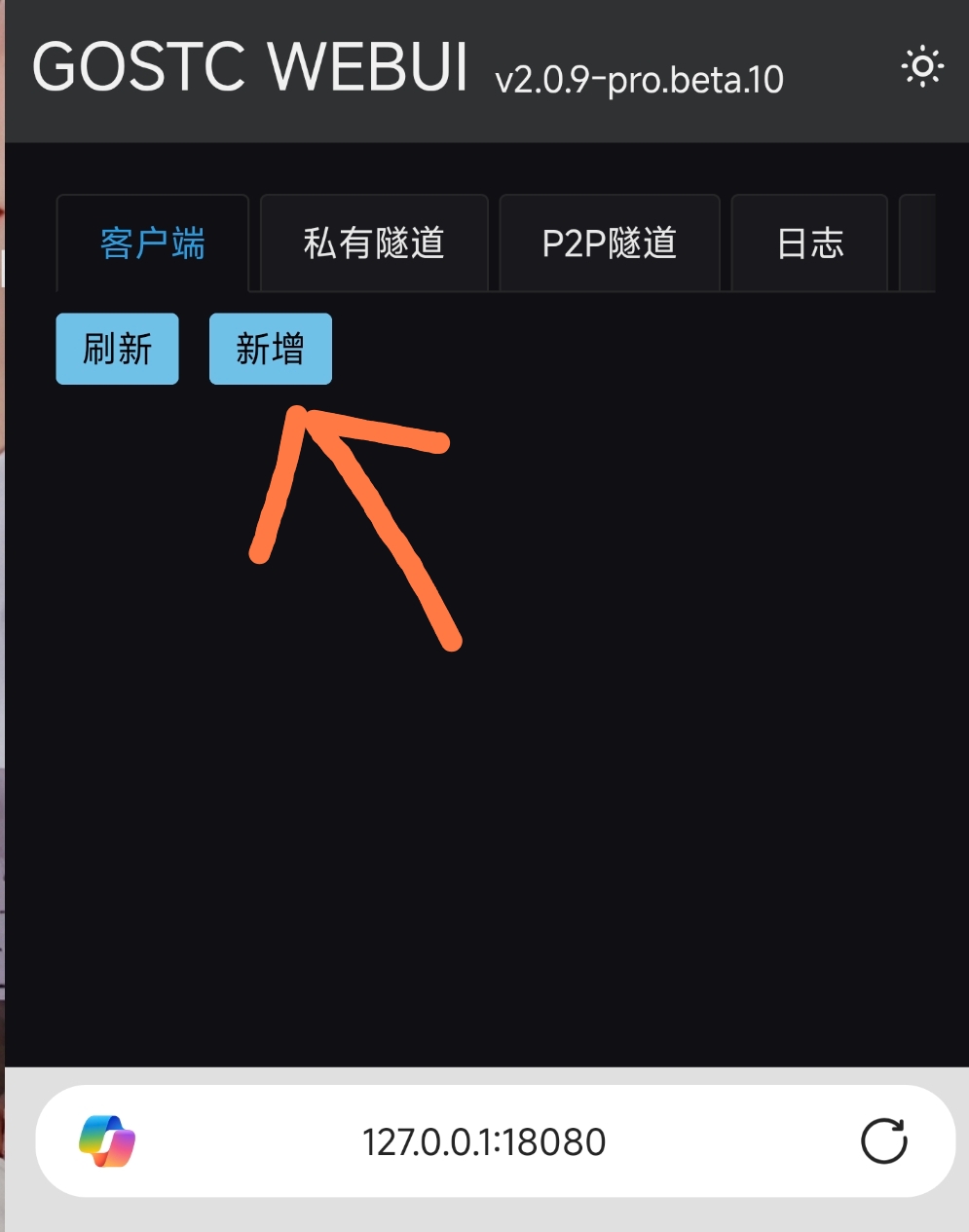
Task: Focus the 127.0.0.1:18080 address field
Action: point(484,1141)
